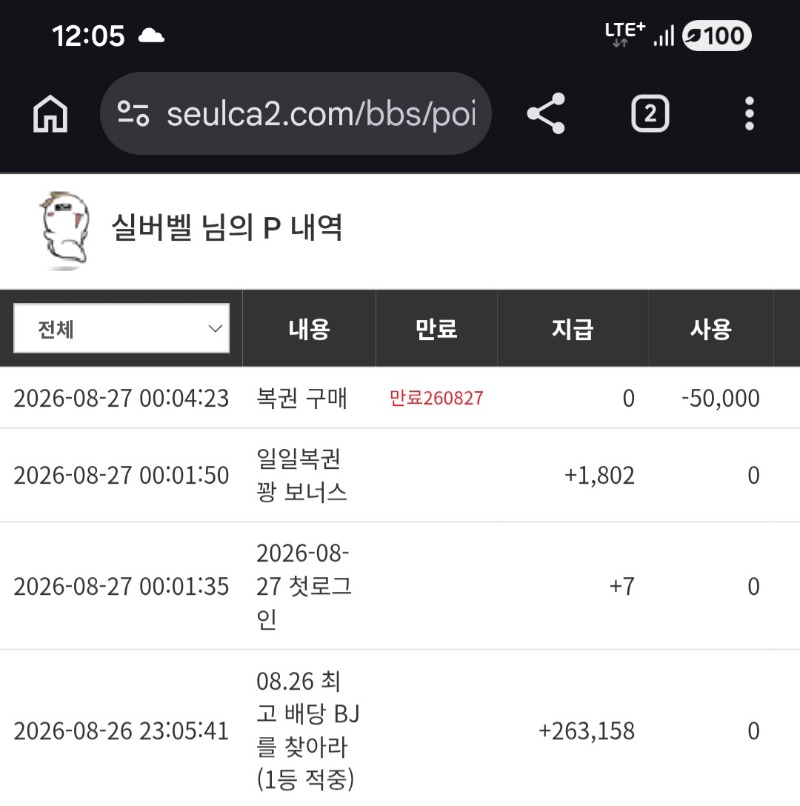This screenshot has height=806, width=800.
Task: Select the 지급 column header
Action: [572, 329]
